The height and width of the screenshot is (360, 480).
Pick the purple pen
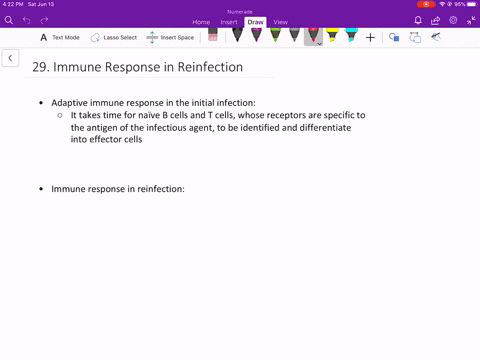[x=256, y=35]
